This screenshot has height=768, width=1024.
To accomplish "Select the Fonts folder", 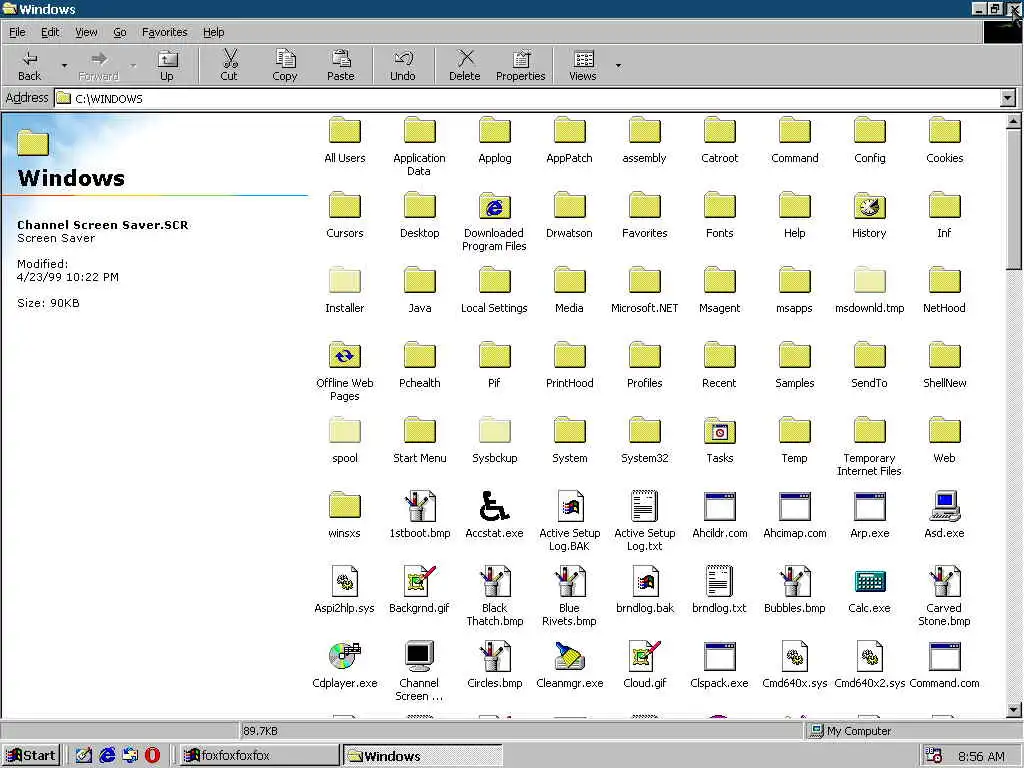I will point(720,214).
